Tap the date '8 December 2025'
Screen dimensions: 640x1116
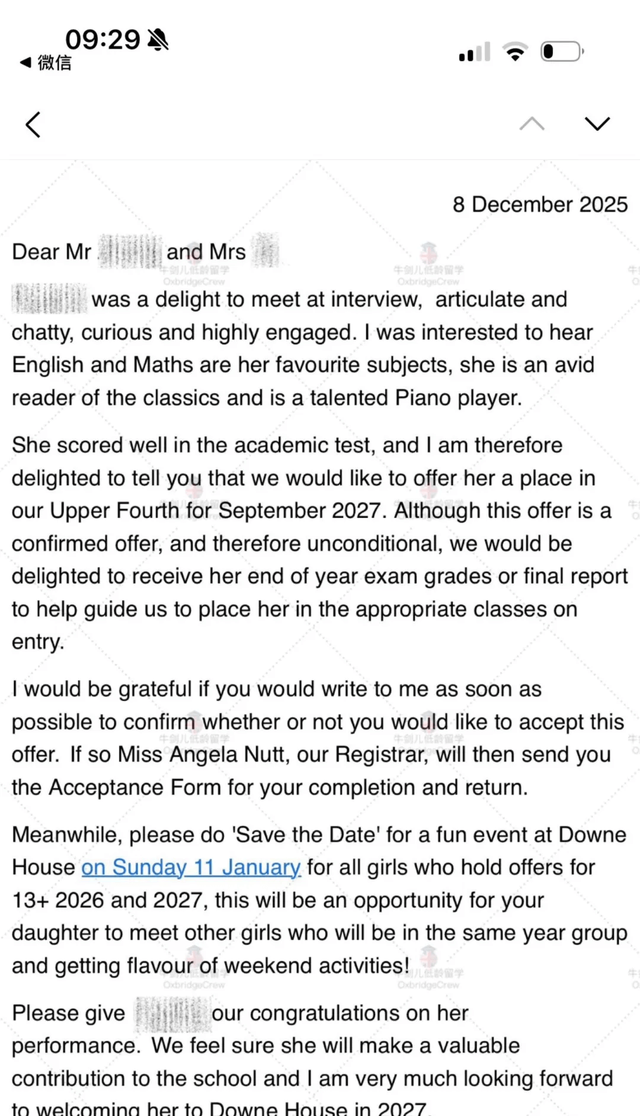click(x=540, y=204)
